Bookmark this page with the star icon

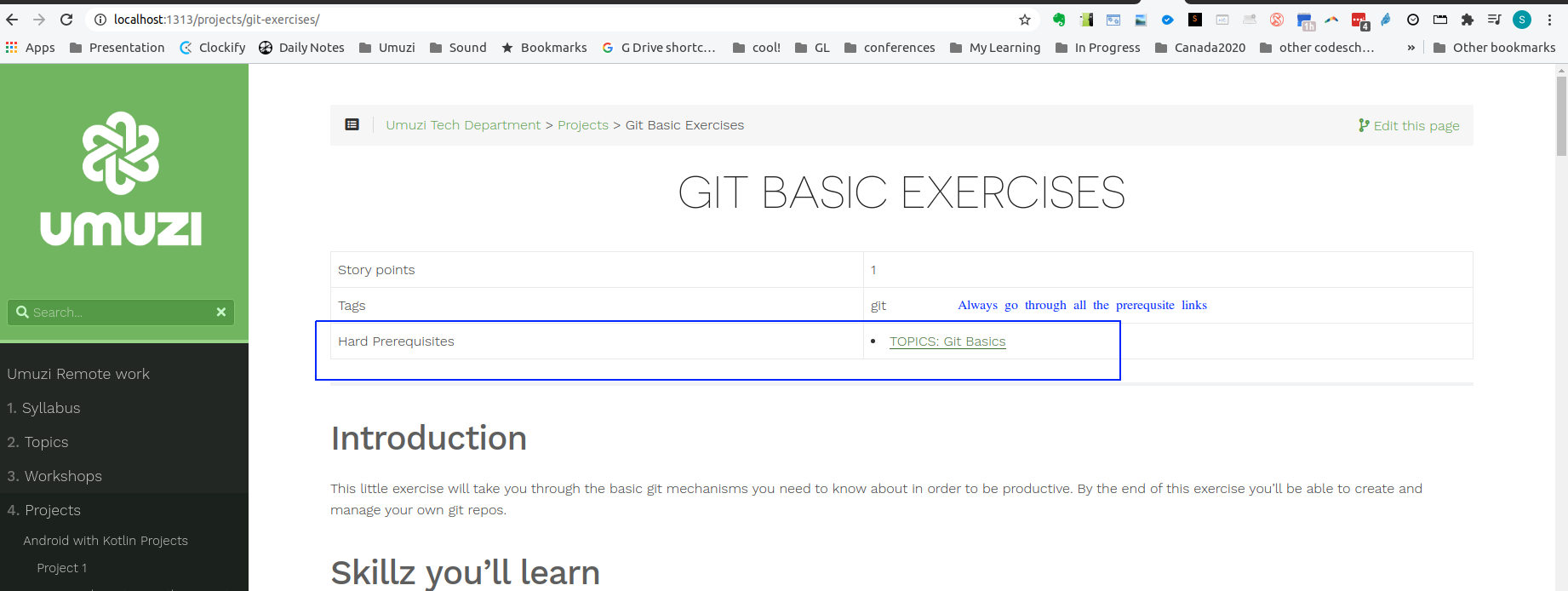1025,20
